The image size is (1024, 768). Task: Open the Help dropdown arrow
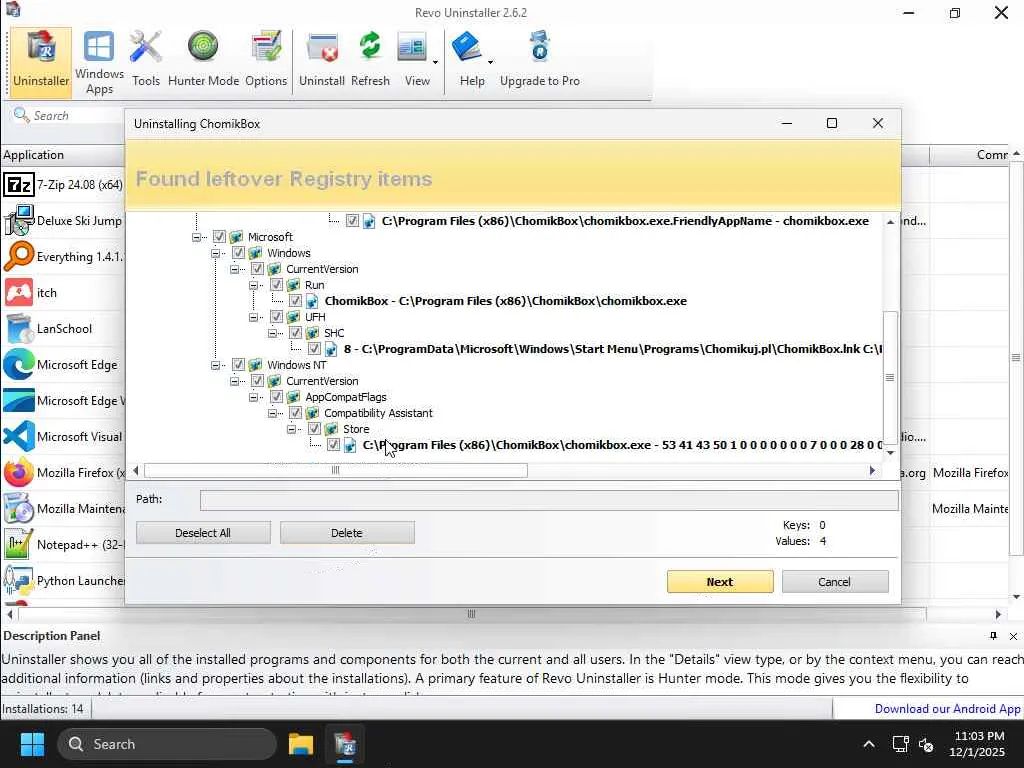coord(490,63)
